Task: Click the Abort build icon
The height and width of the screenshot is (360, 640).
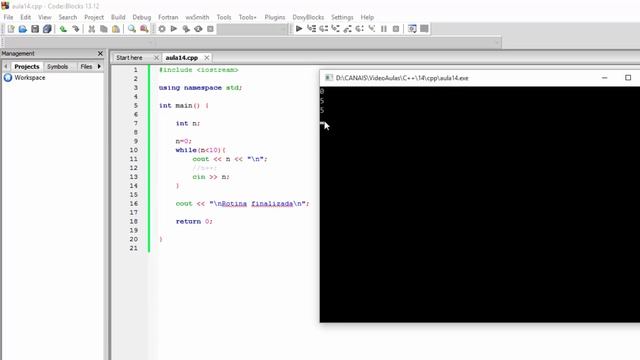Action: [210, 29]
